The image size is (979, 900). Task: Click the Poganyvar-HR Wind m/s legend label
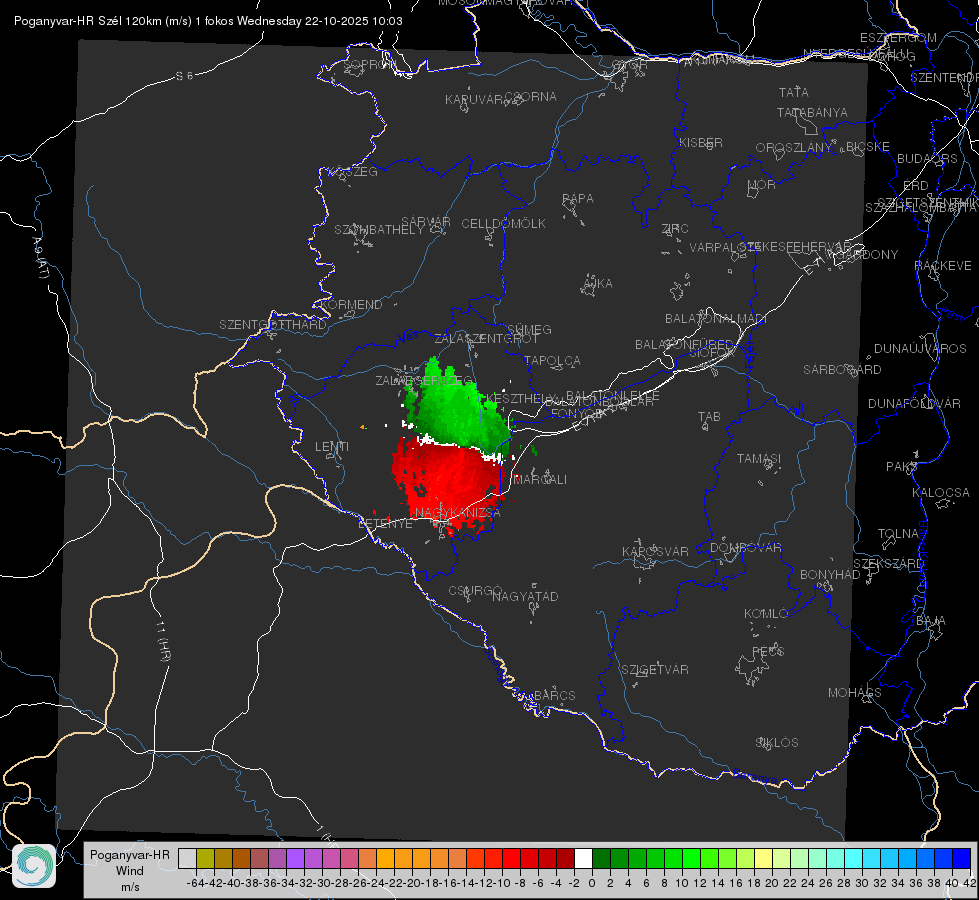click(x=130, y=870)
